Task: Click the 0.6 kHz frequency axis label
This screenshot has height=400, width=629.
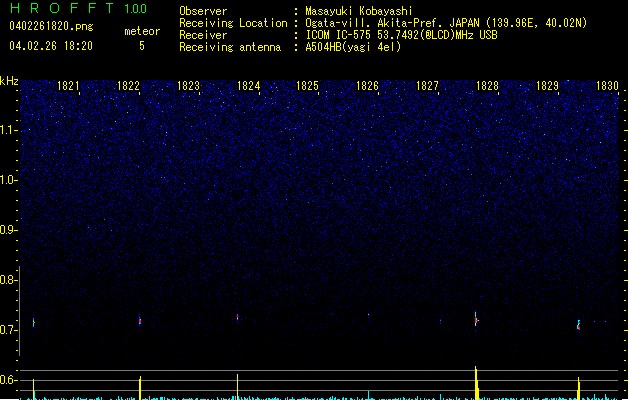Action: point(8,380)
